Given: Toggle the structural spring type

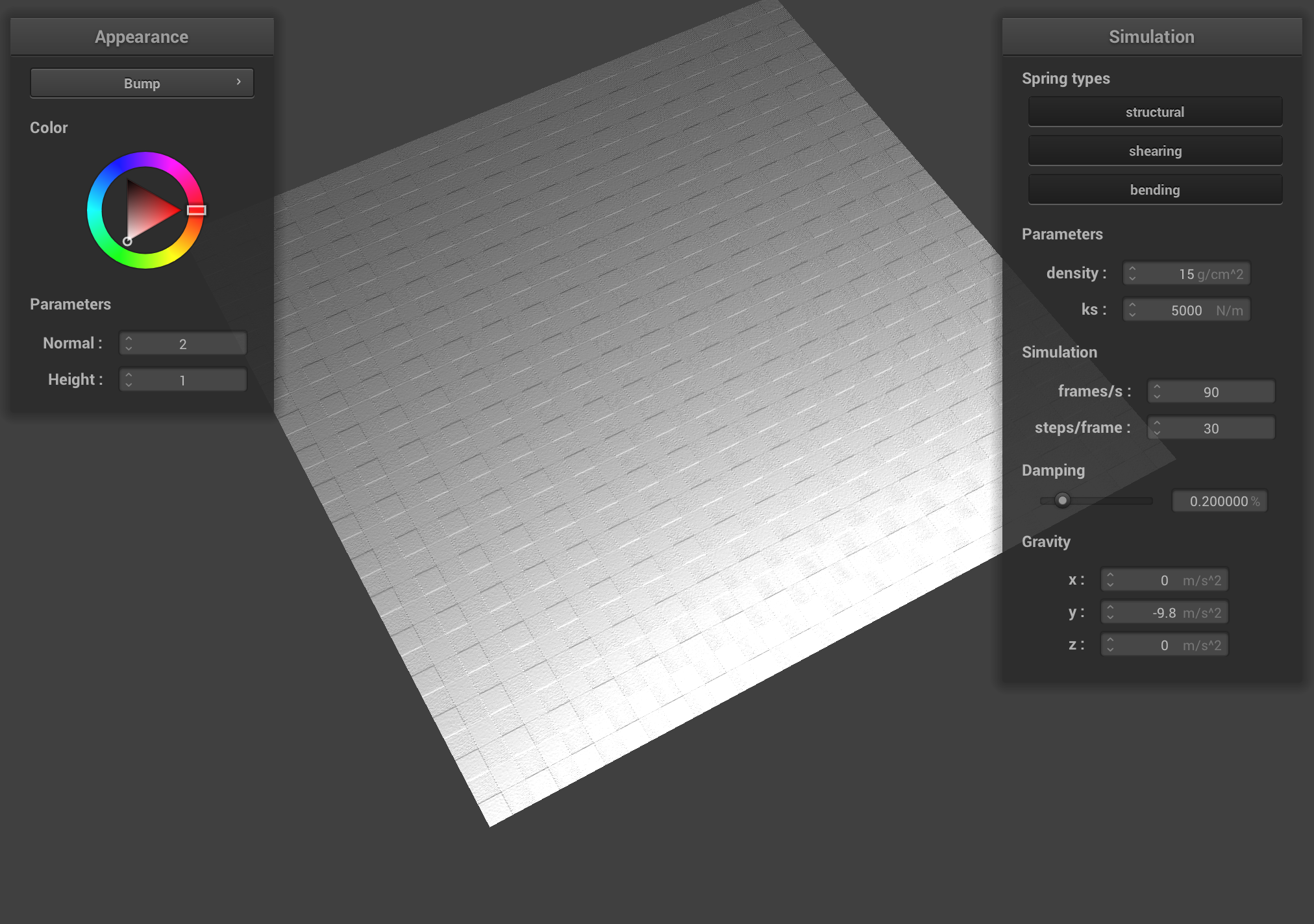Looking at the screenshot, I should [x=1155, y=112].
